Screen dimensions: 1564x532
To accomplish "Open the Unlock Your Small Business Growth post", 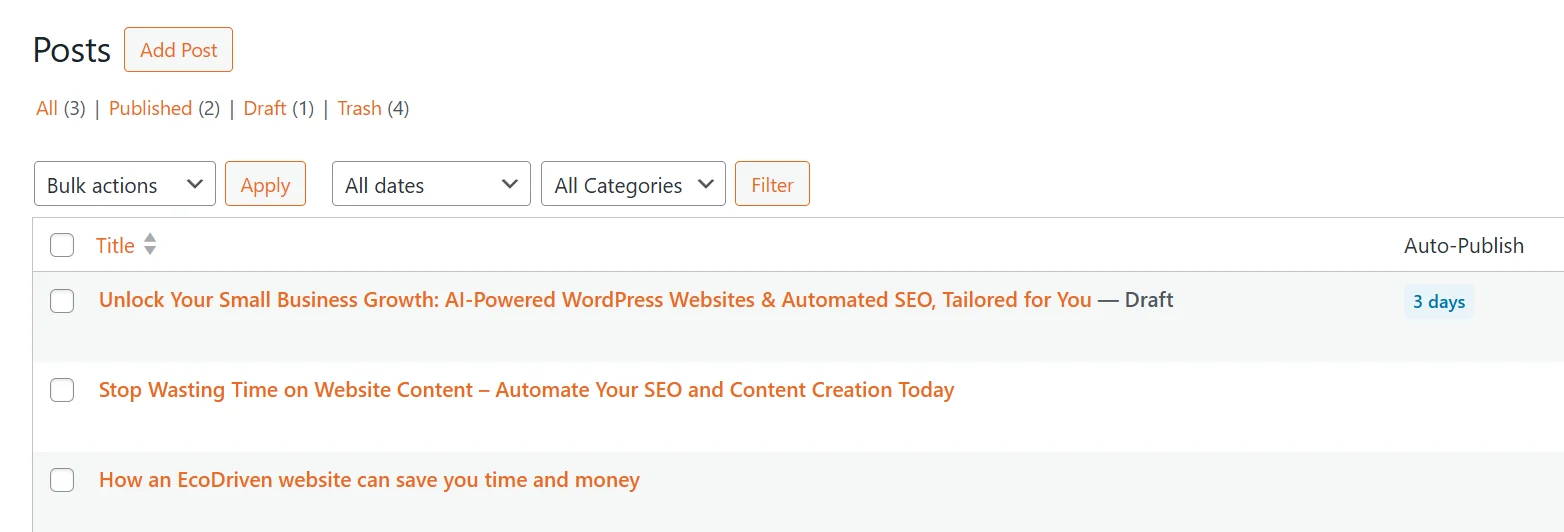I will point(595,300).
